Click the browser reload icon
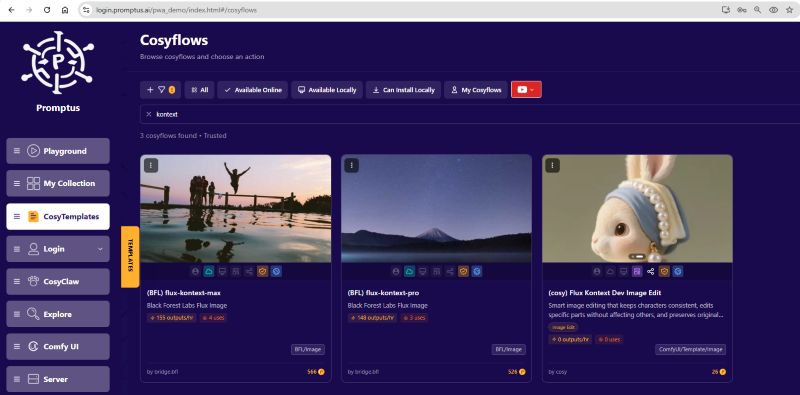This screenshot has height=395, width=800. pos(47,10)
